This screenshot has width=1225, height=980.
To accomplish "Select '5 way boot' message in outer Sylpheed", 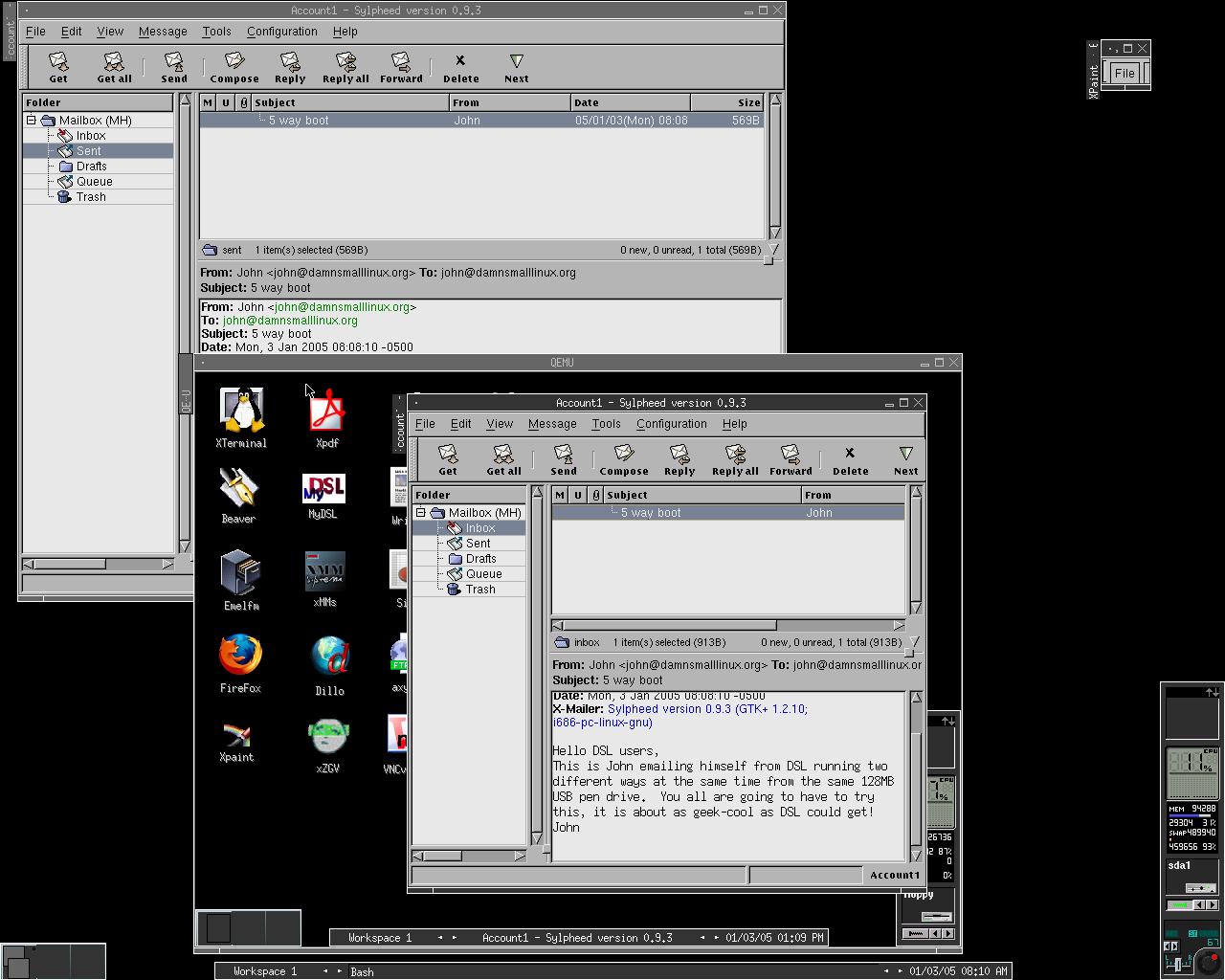I will point(481,121).
